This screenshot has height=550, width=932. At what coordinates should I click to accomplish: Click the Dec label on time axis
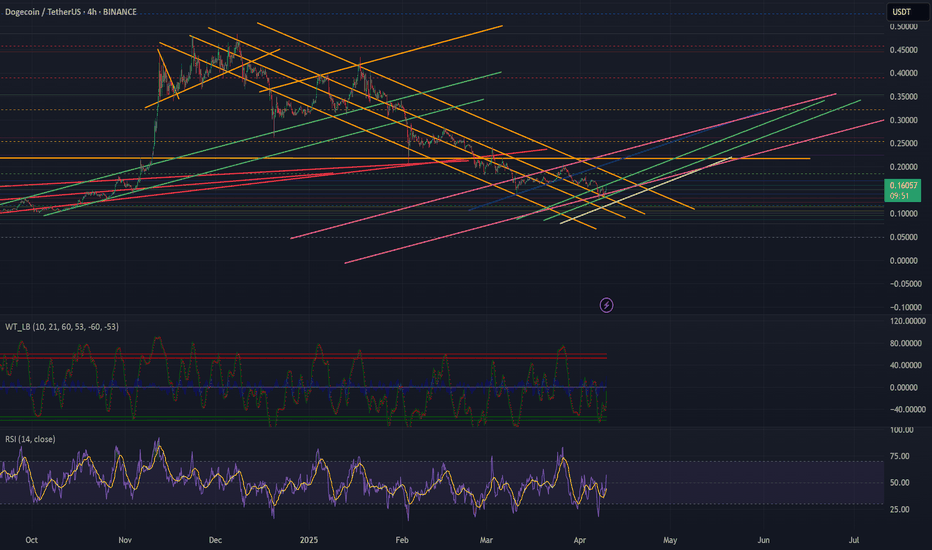click(215, 540)
